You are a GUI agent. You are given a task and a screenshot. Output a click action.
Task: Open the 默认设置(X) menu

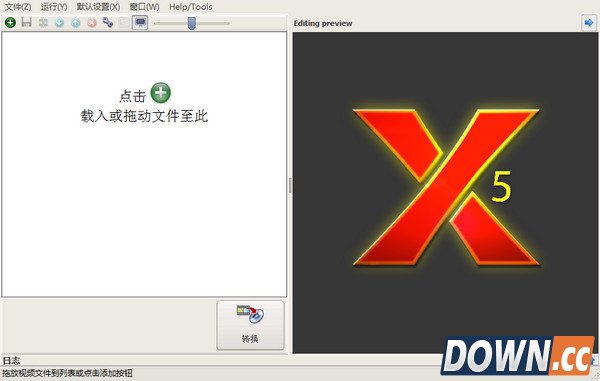98,7
